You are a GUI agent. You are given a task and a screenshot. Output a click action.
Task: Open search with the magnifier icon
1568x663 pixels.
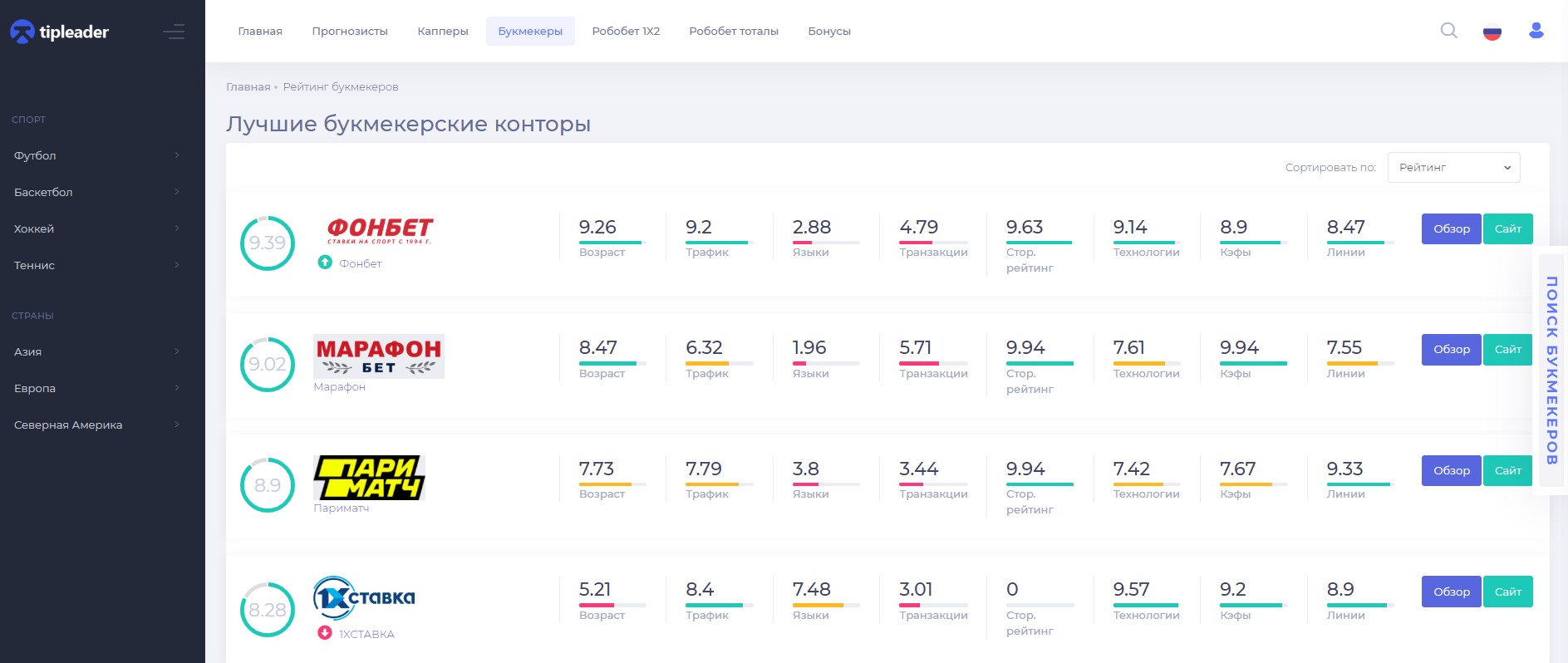tap(1448, 31)
